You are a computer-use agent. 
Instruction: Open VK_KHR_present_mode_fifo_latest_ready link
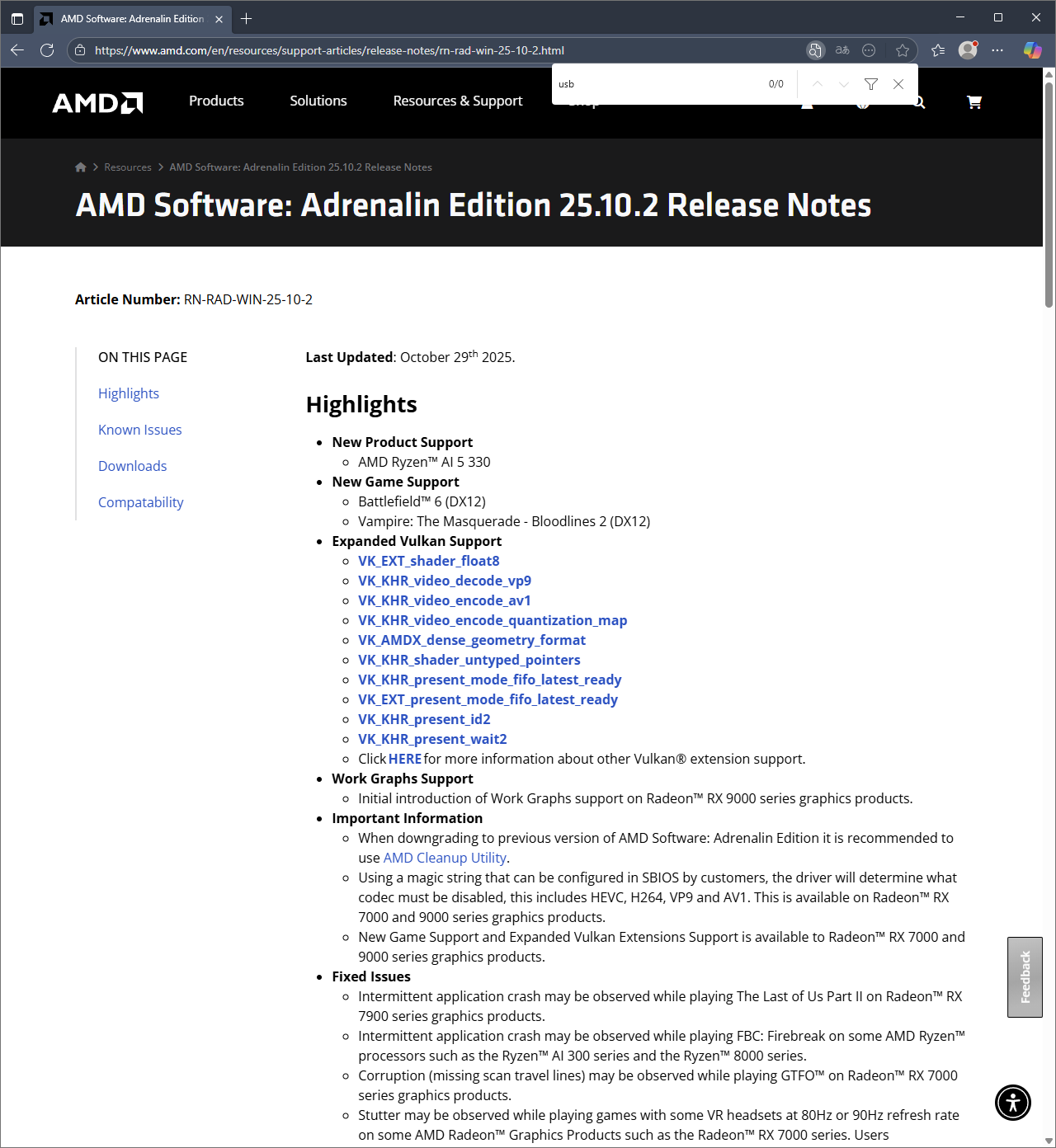(x=490, y=680)
